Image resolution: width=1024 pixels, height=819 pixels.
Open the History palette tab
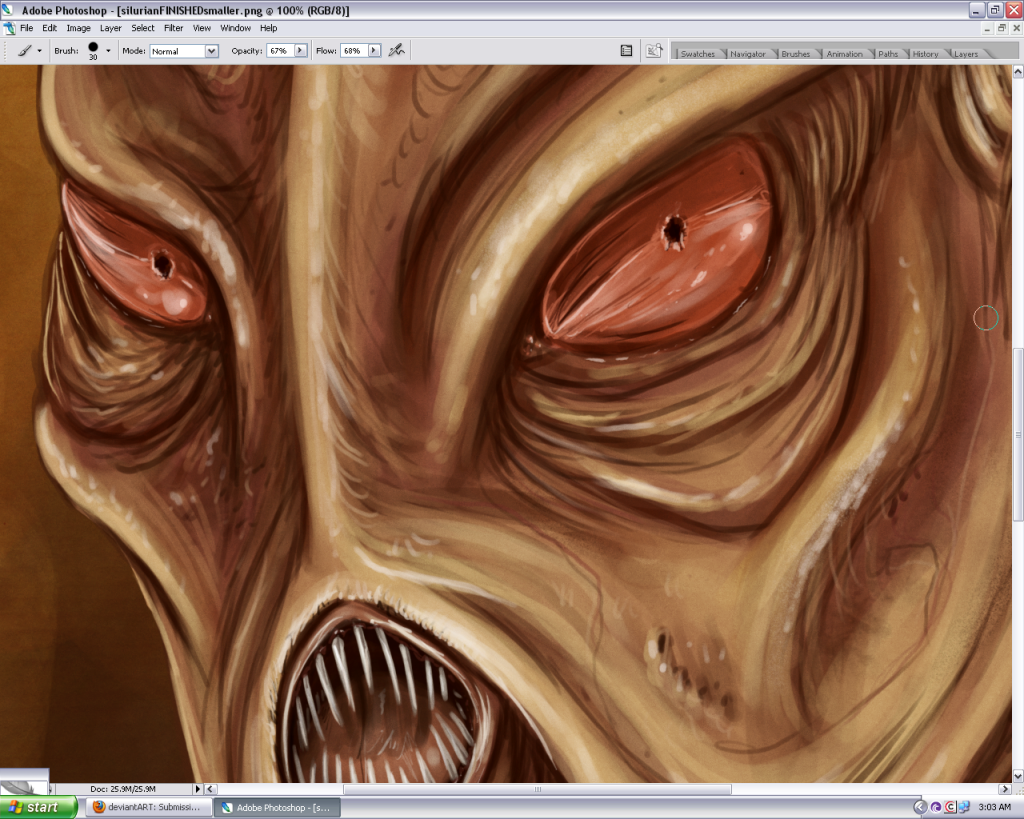[925, 54]
